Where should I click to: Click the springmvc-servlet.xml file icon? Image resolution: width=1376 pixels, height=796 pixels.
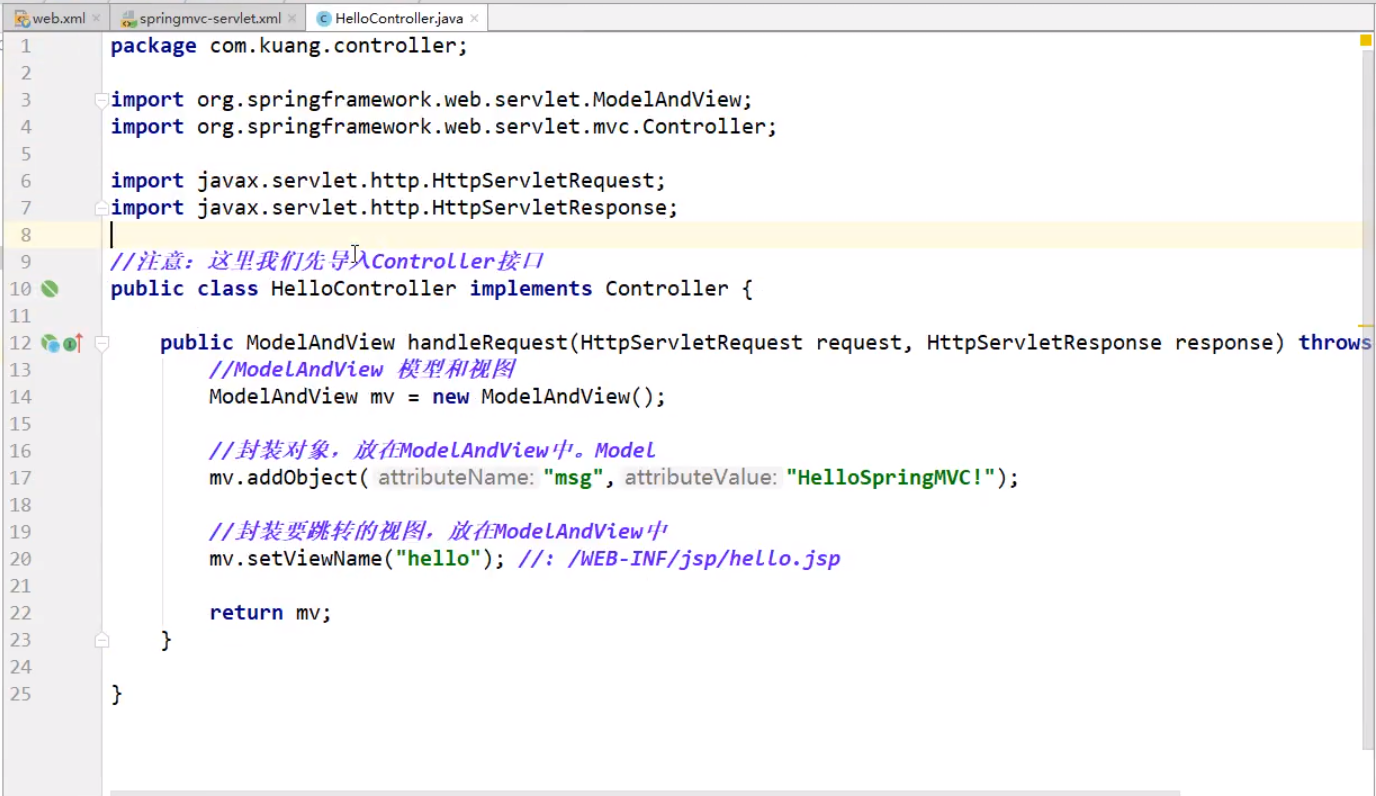129,18
